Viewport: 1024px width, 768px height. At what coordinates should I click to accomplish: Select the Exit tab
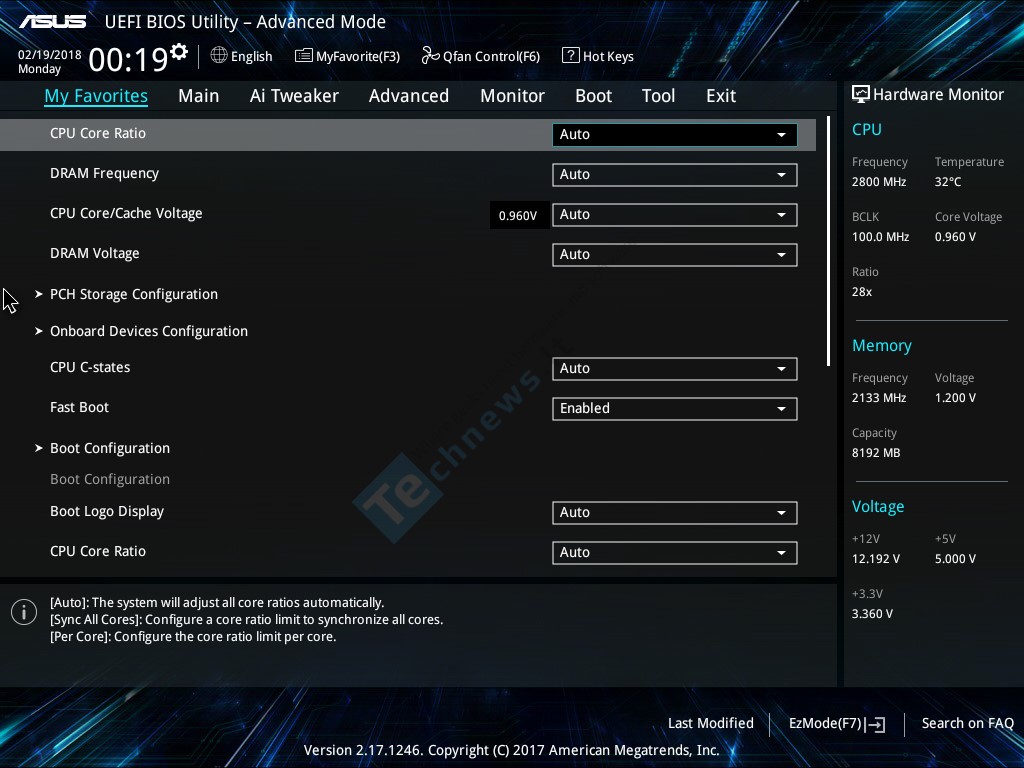721,96
